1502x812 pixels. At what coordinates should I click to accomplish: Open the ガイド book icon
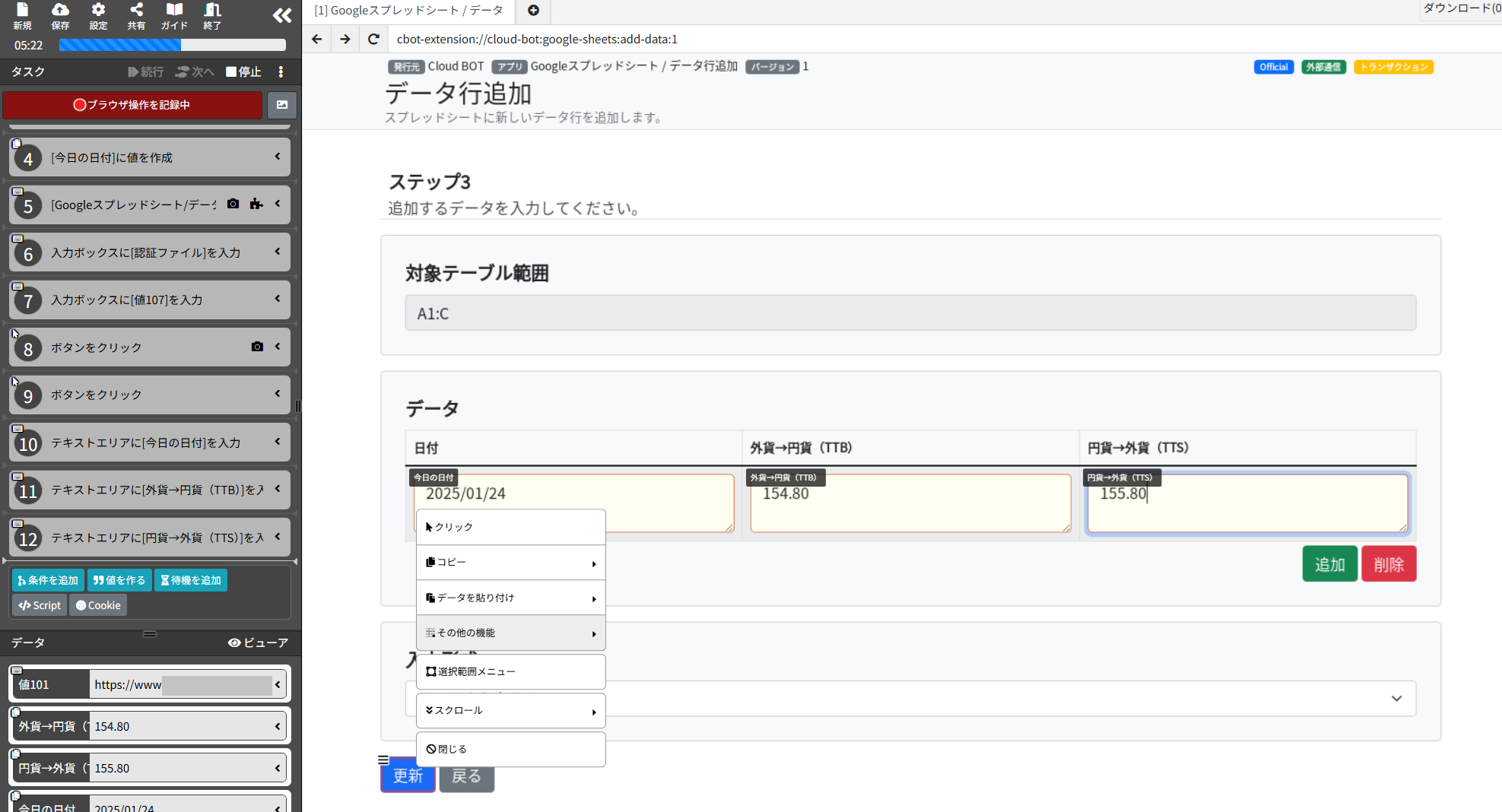(x=174, y=15)
